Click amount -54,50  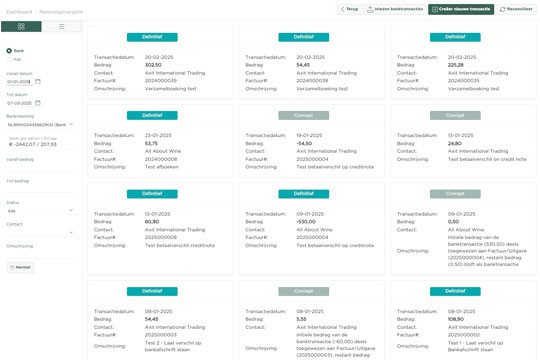[304, 143]
